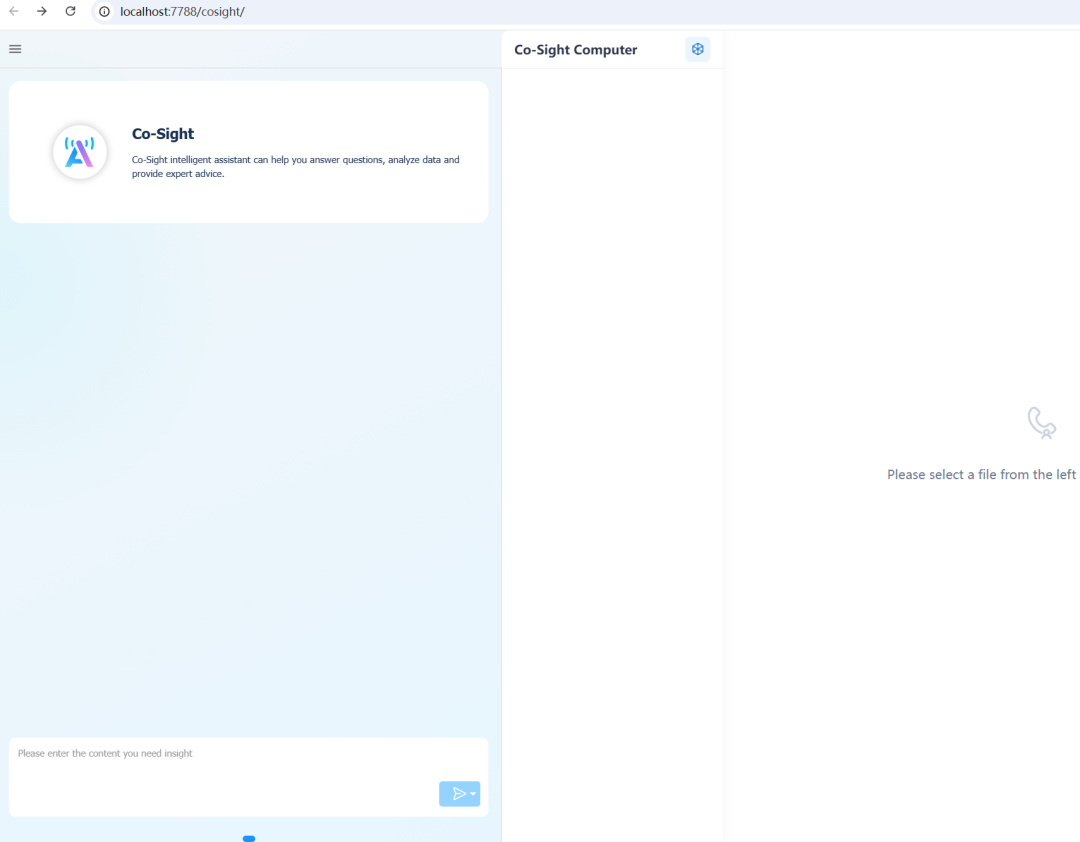1080x842 pixels.
Task: Click the Co-Sight intelligent assistant description text
Action: (x=295, y=167)
